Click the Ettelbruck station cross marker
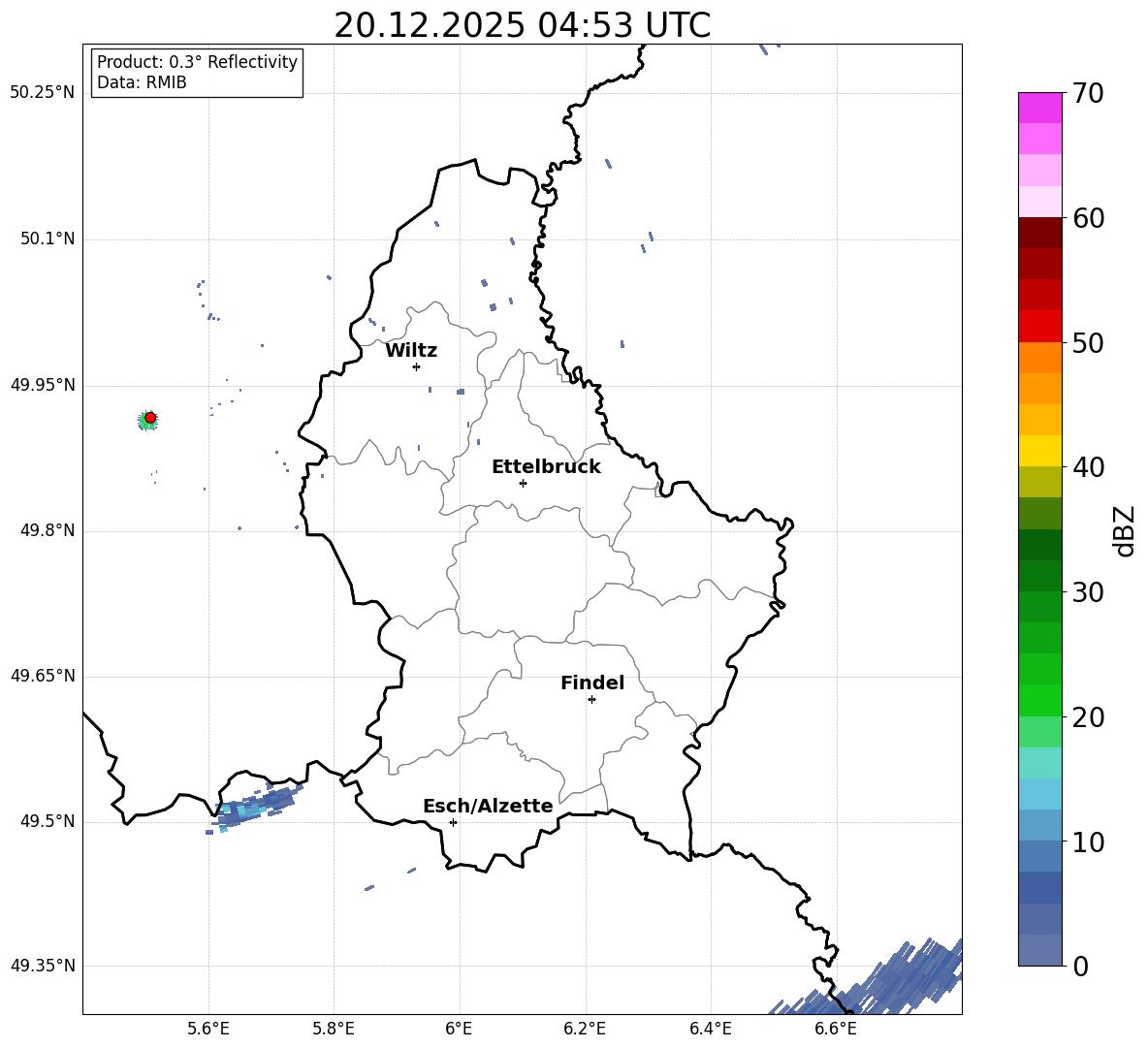Image resolution: width=1148 pixels, height=1048 pixels. coord(523,483)
